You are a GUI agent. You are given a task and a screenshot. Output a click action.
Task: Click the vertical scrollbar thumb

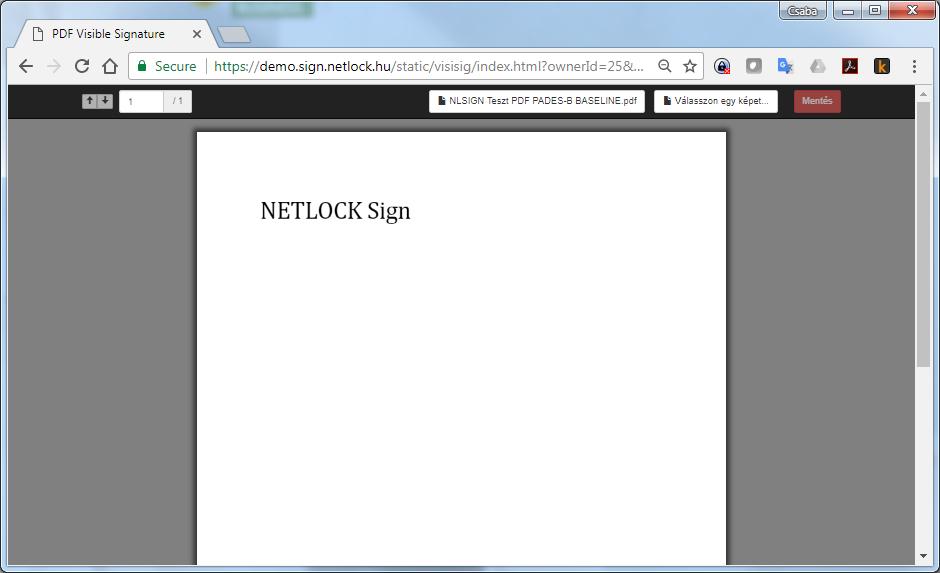point(923,234)
